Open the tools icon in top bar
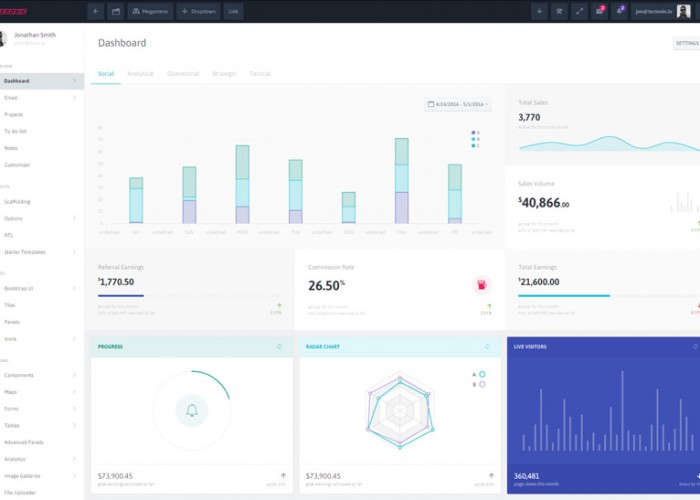 pos(559,12)
